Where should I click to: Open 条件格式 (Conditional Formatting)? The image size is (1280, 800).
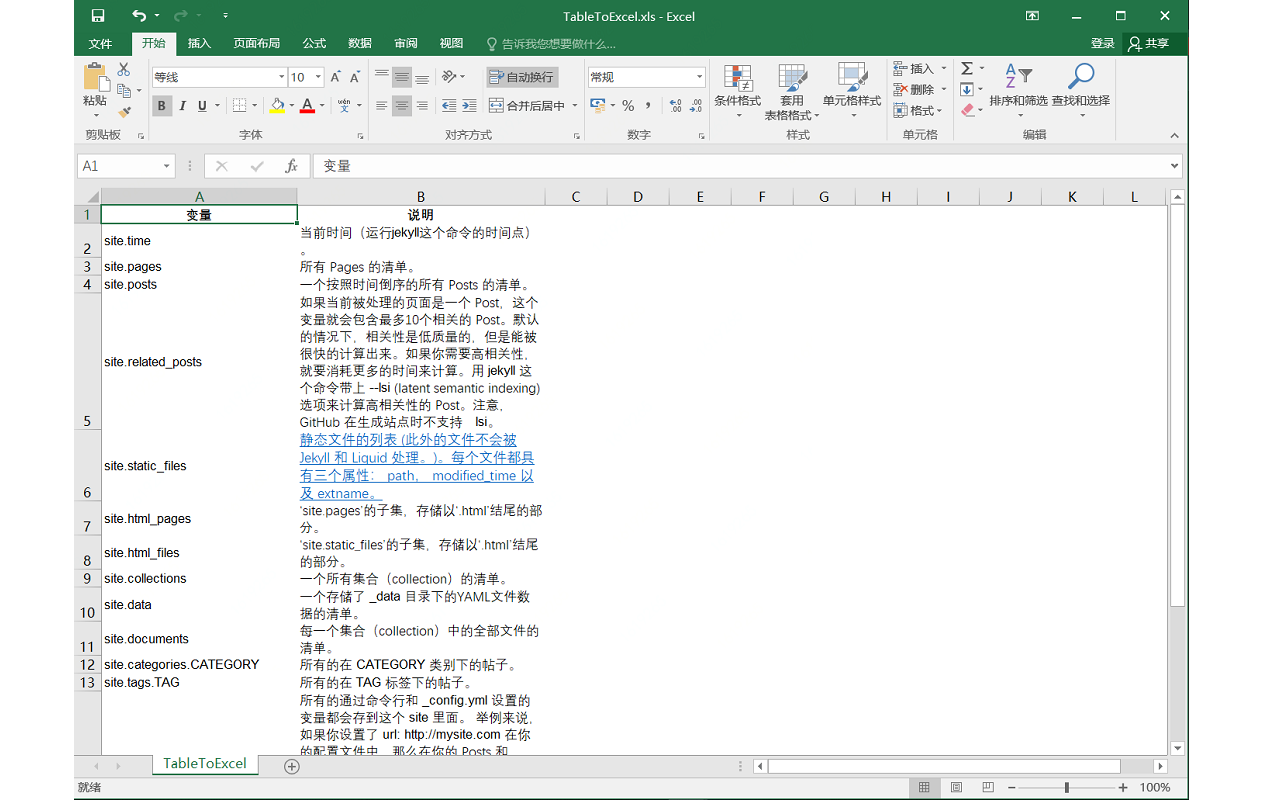coord(738,92)
